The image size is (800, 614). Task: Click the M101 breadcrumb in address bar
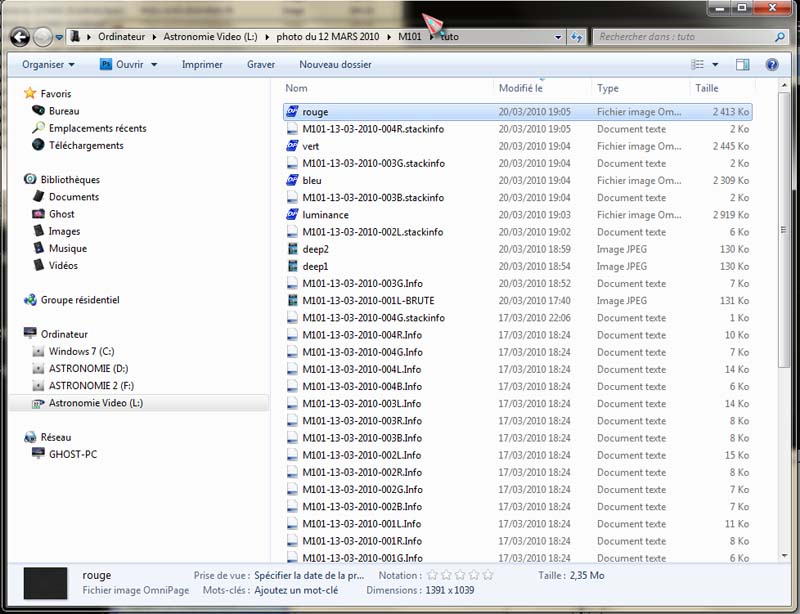(410, 37)
